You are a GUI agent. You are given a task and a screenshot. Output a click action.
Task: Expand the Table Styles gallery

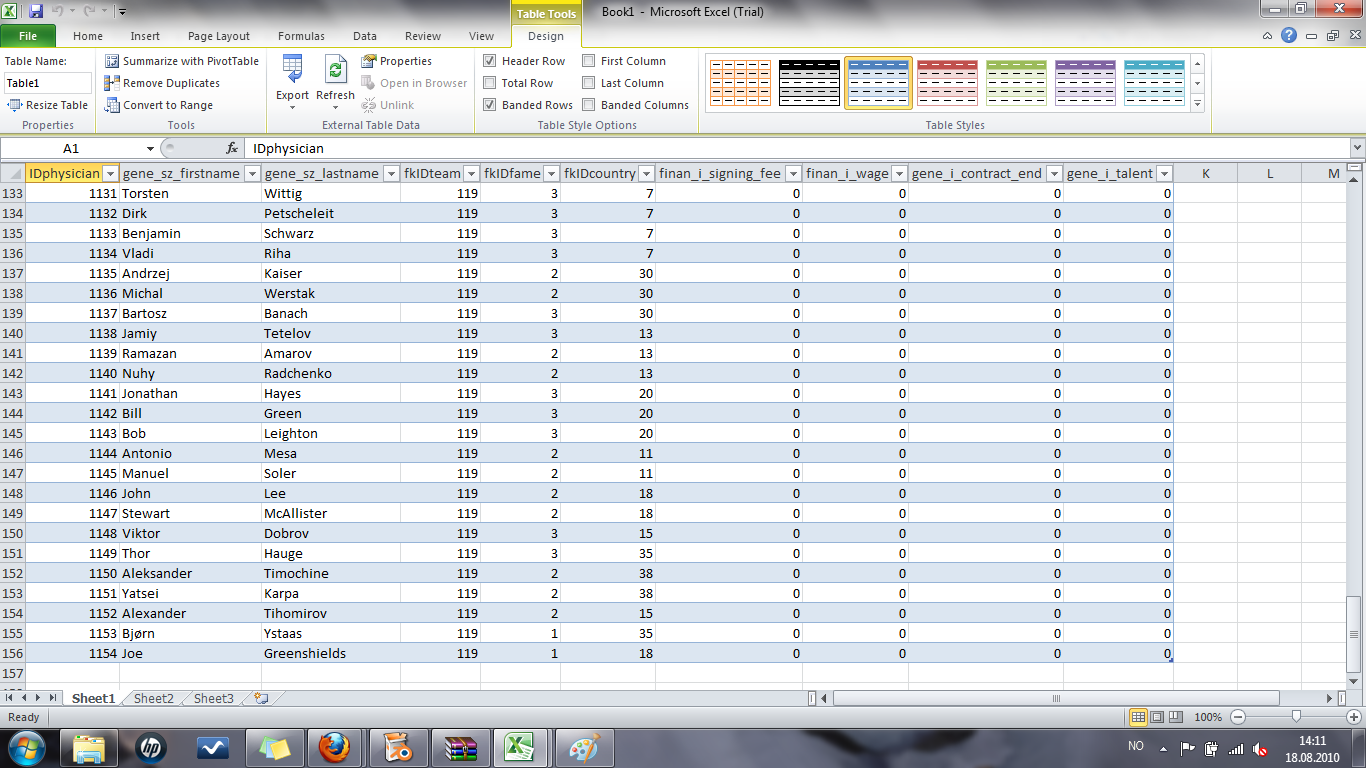click(x=1198, y=104)
